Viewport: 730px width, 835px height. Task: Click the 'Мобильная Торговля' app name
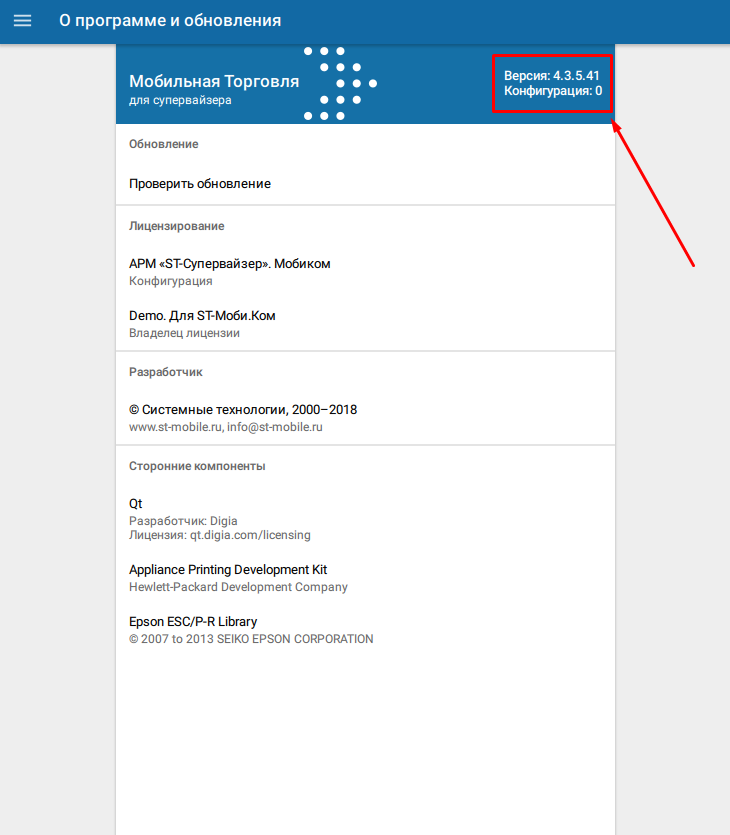click(x=214, y=81)
